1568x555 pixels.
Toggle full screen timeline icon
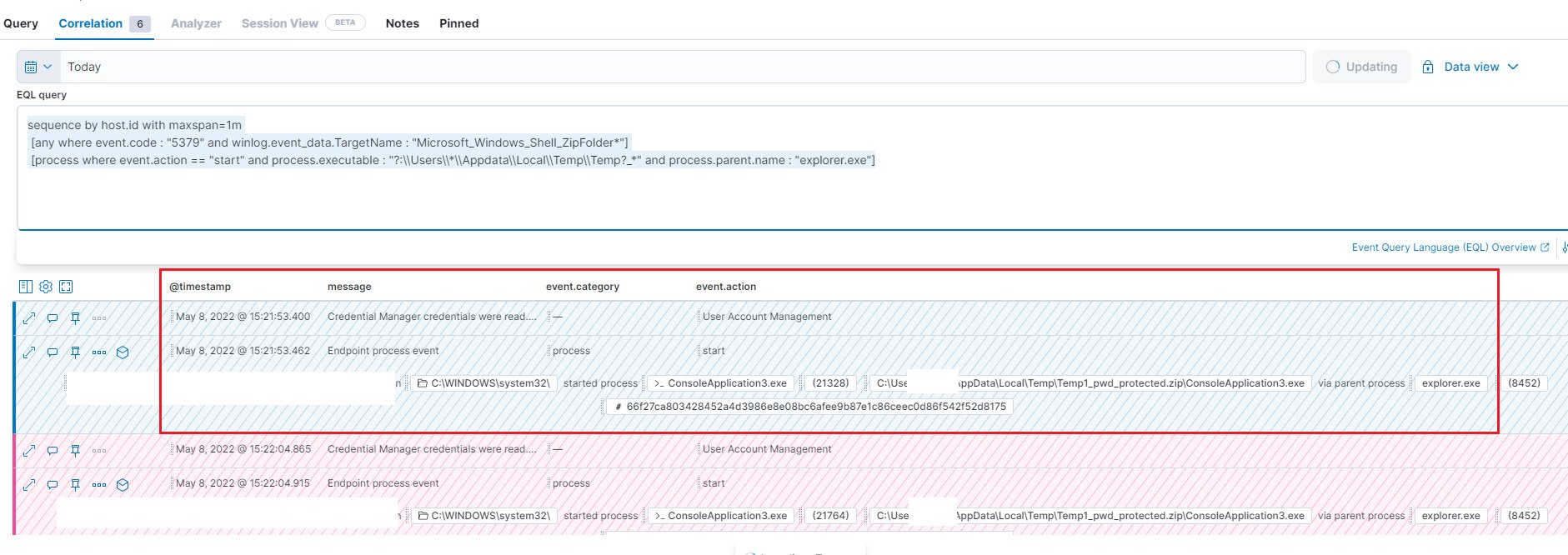pos(66,287)
